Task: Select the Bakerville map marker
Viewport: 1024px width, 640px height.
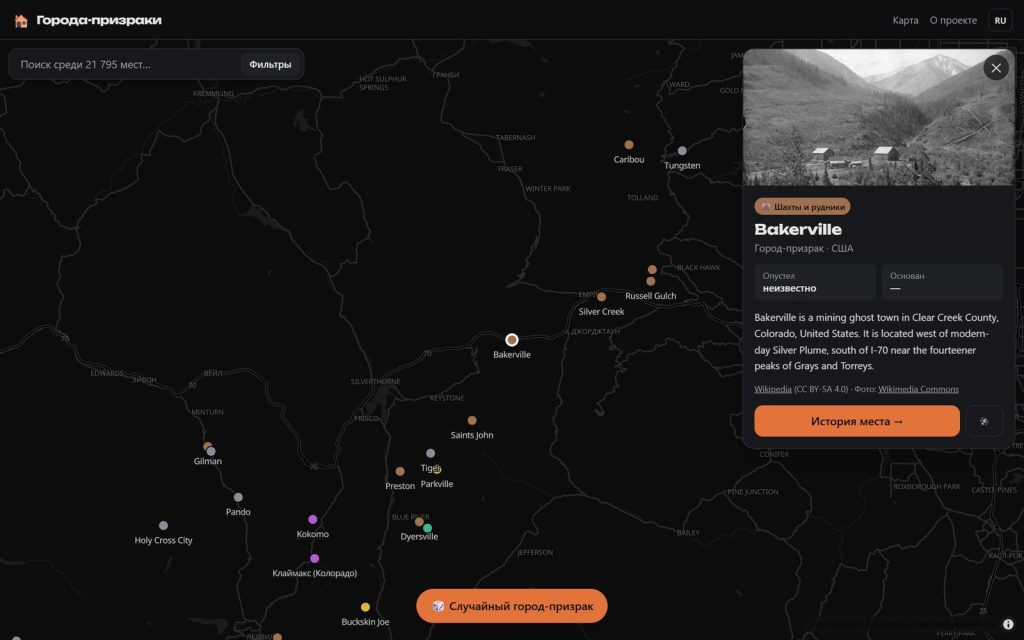Action: point(512,340)
